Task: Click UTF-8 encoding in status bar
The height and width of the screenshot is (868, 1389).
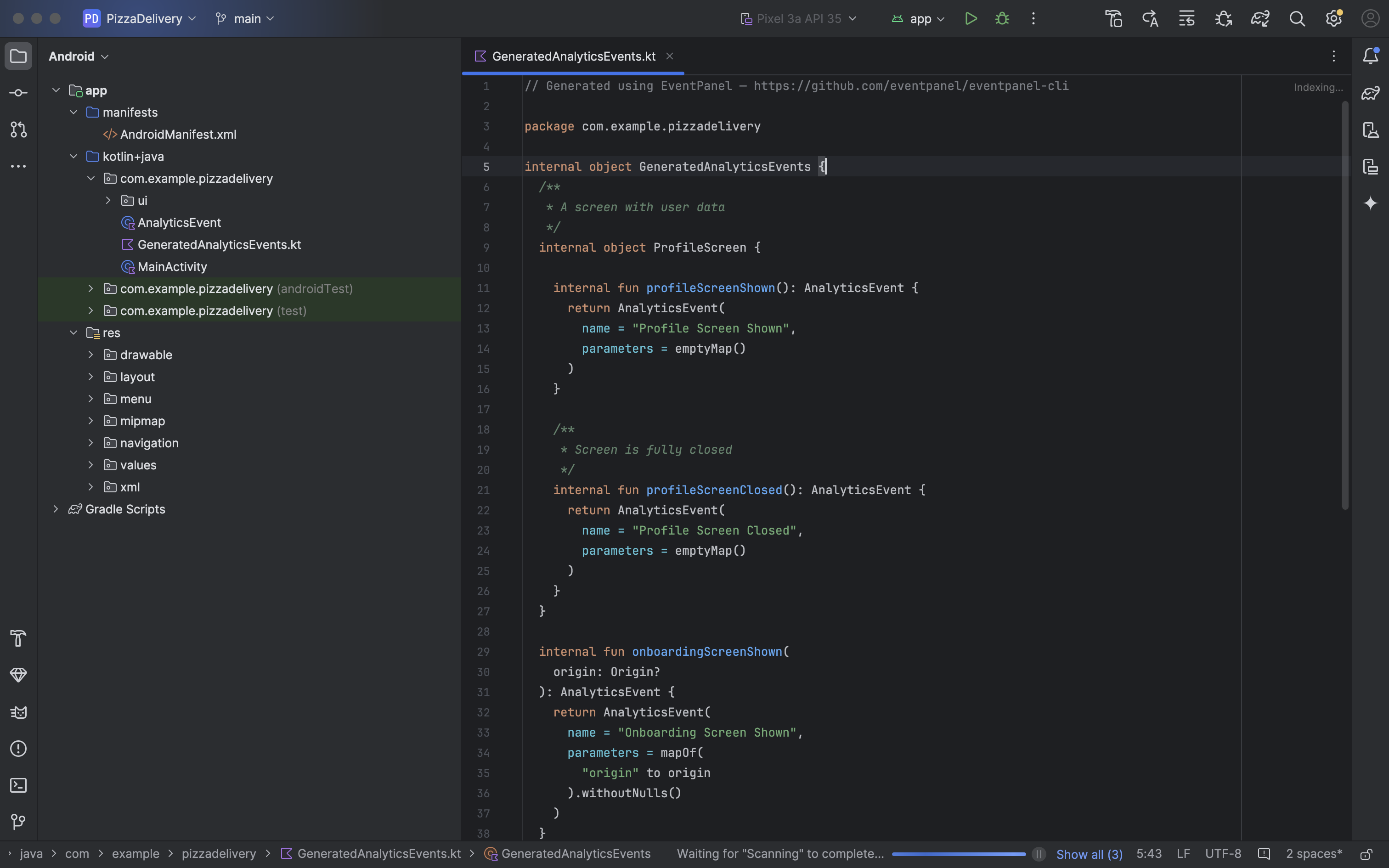Action: click(1223, 854)
